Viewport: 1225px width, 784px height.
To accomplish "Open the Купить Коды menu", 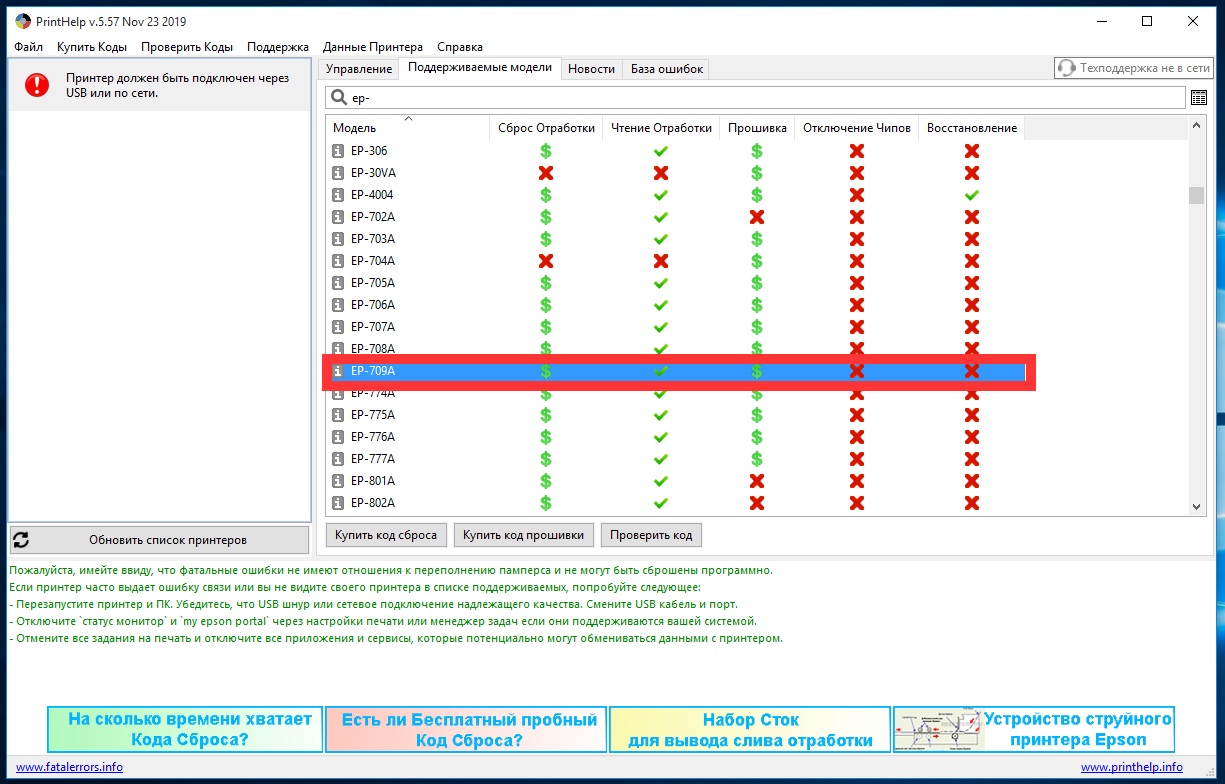I will (92, 47).
